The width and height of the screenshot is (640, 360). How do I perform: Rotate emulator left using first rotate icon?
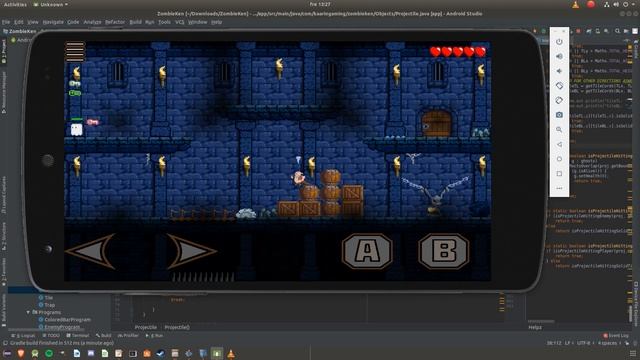[x=559, y=86]
